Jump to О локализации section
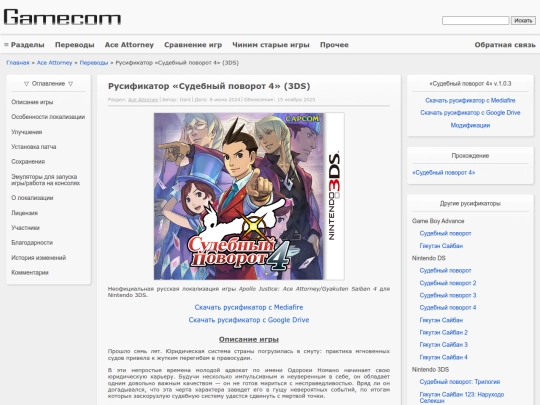The image size is (540, 405). coord(32,198)
